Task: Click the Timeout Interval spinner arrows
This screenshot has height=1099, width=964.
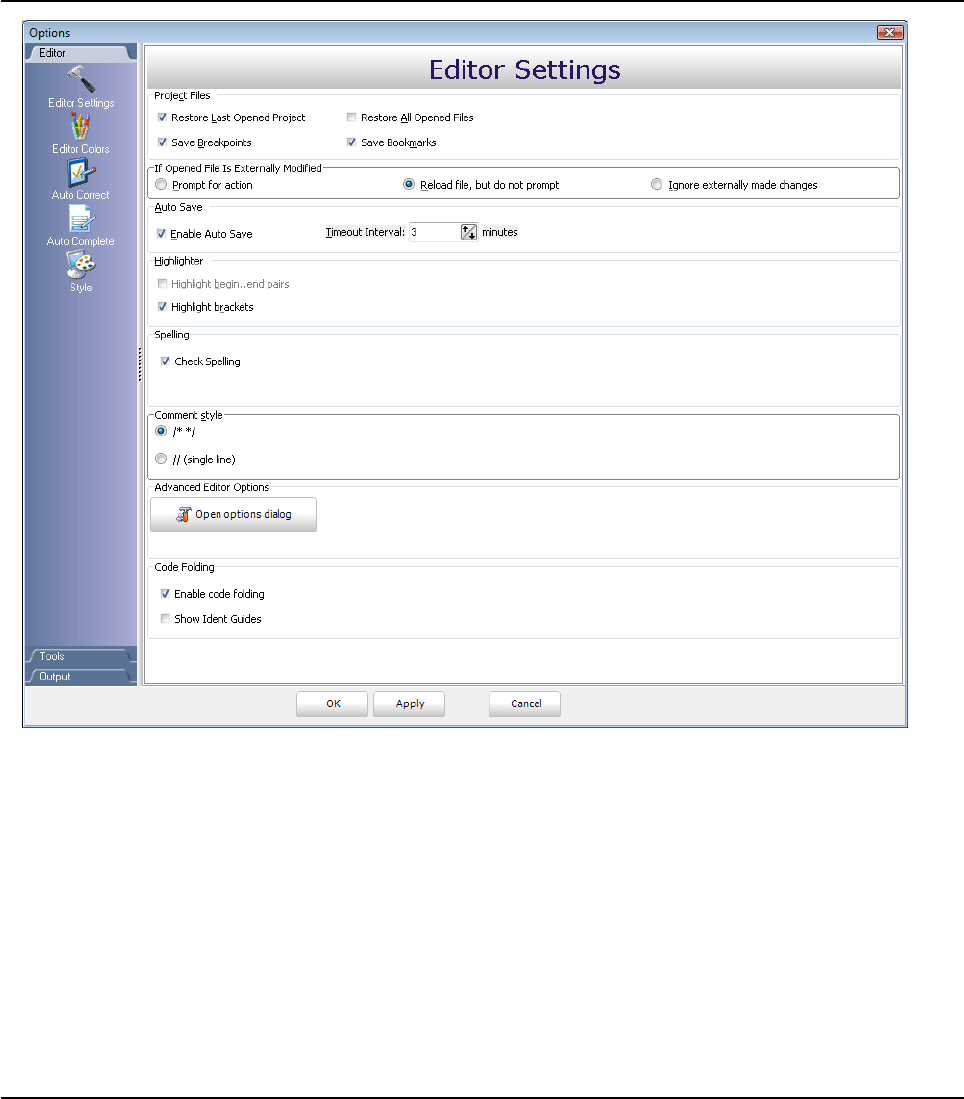Action: (469, 232)
